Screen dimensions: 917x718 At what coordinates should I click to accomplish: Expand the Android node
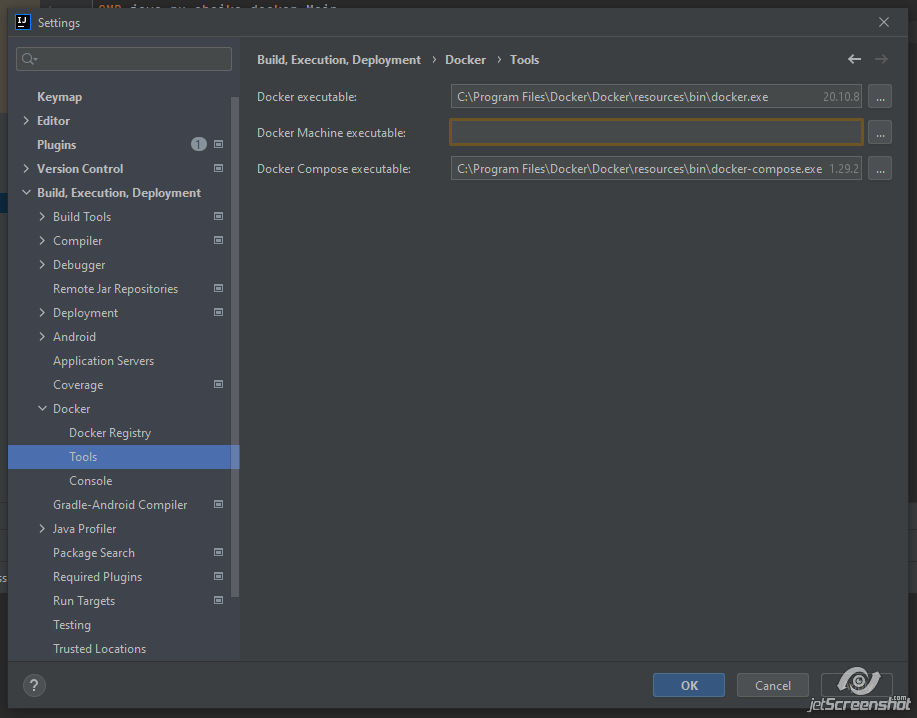click(42, 336)
